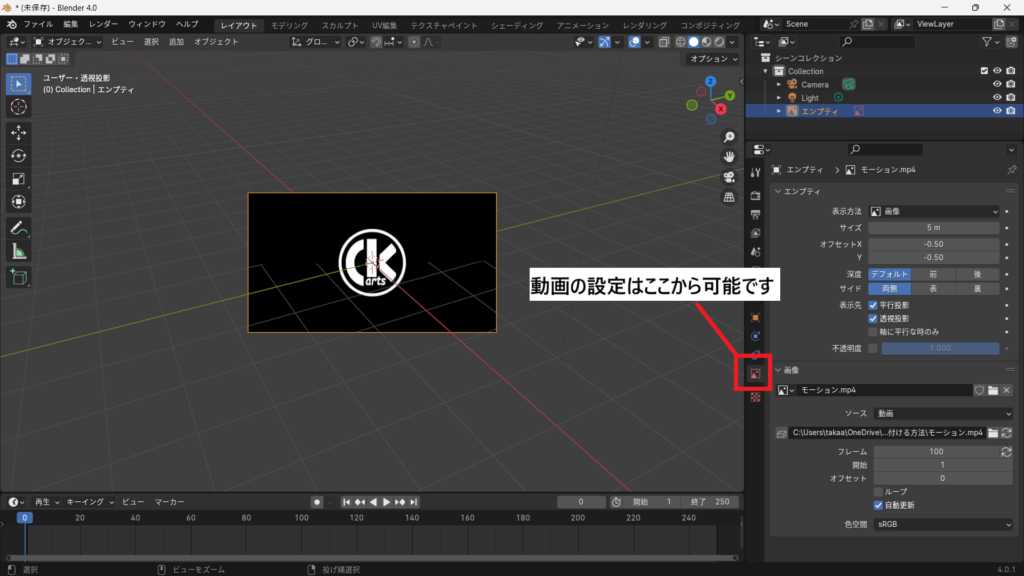The image size is (1024, 576).
Task: Adjust the 不透明度 slider
Action: 940,348
